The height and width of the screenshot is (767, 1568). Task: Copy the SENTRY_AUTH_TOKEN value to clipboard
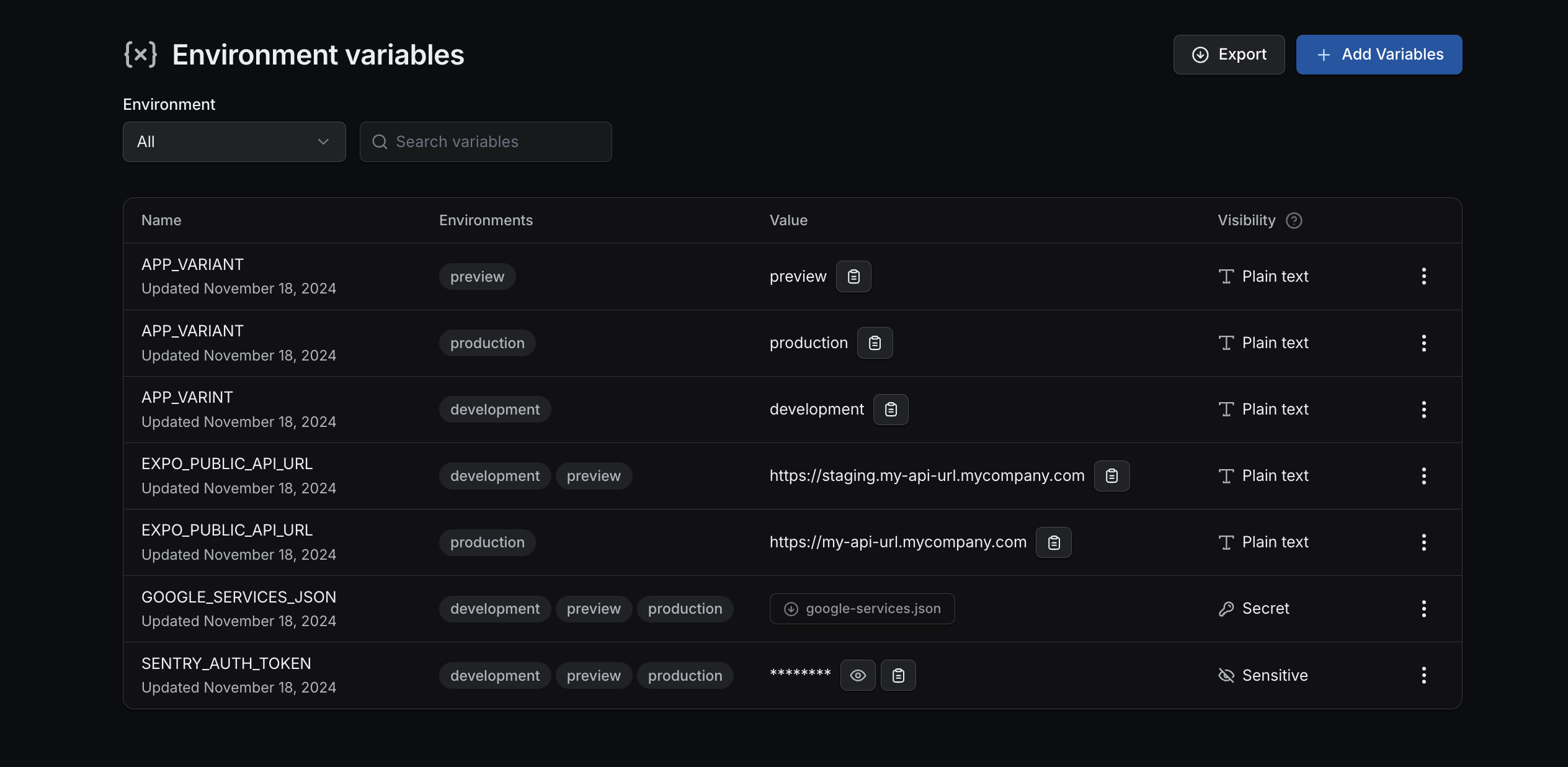pyautogui.click(x=898, y=675)
